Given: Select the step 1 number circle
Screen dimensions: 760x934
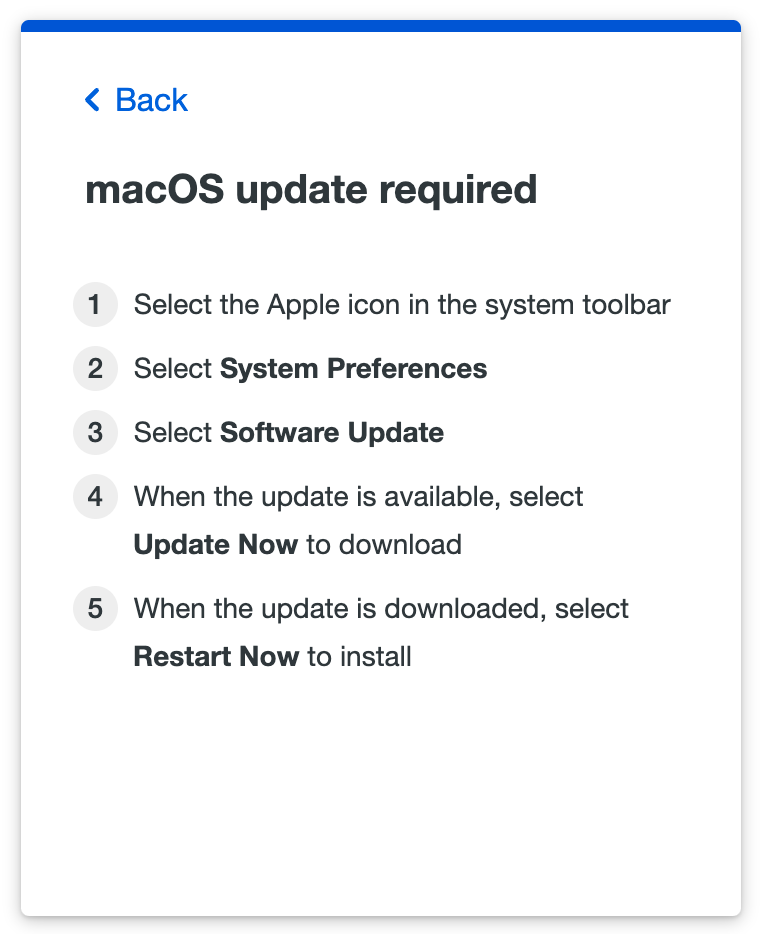Looking at the screenshot, I should tap(95, 305).
